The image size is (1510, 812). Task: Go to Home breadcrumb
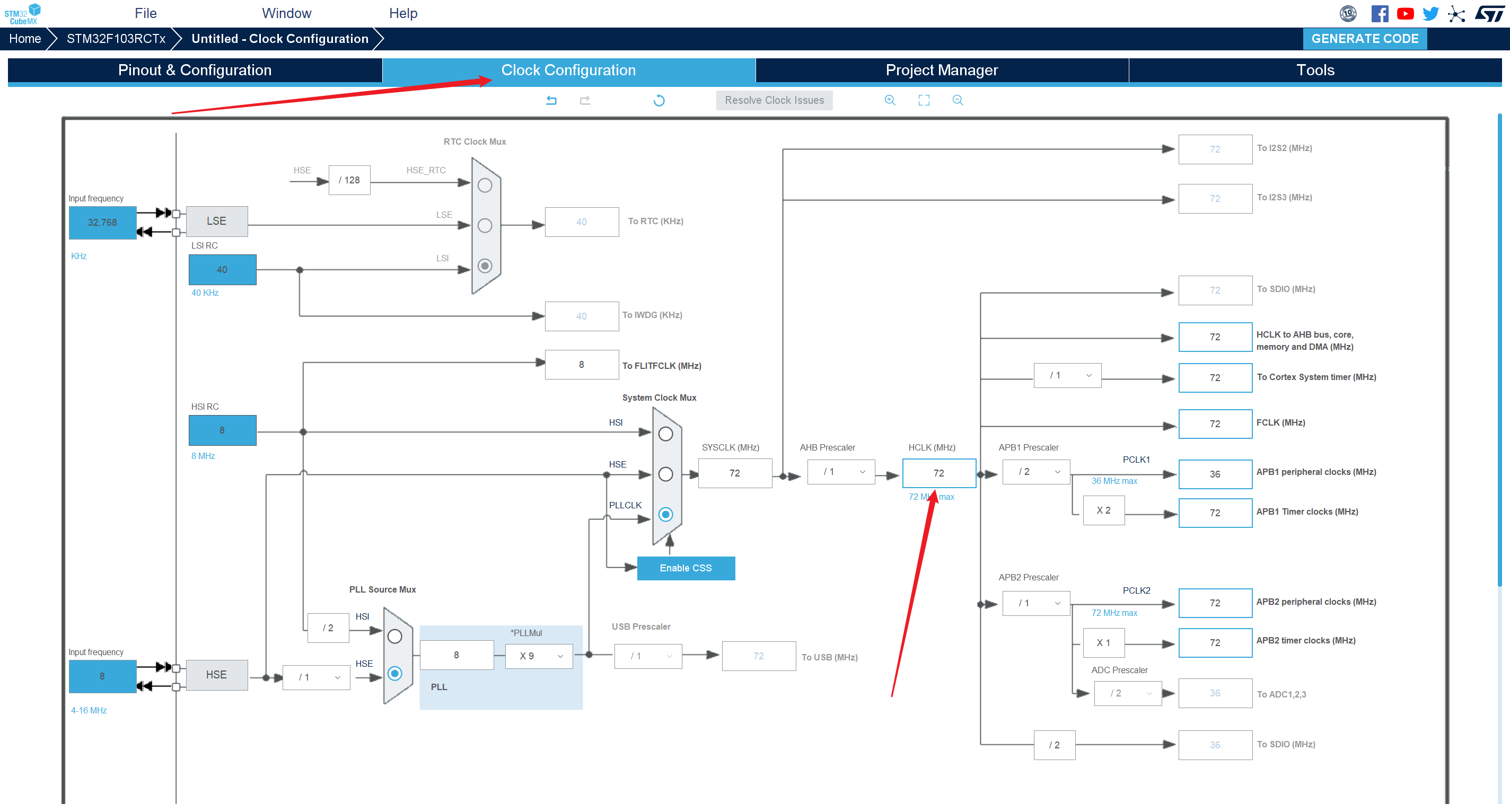tap(24, 39)
